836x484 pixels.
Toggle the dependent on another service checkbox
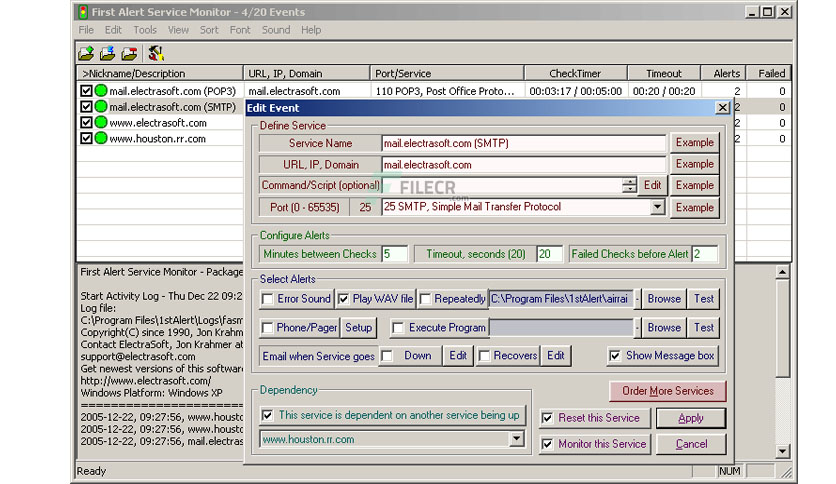pos(268,415)
